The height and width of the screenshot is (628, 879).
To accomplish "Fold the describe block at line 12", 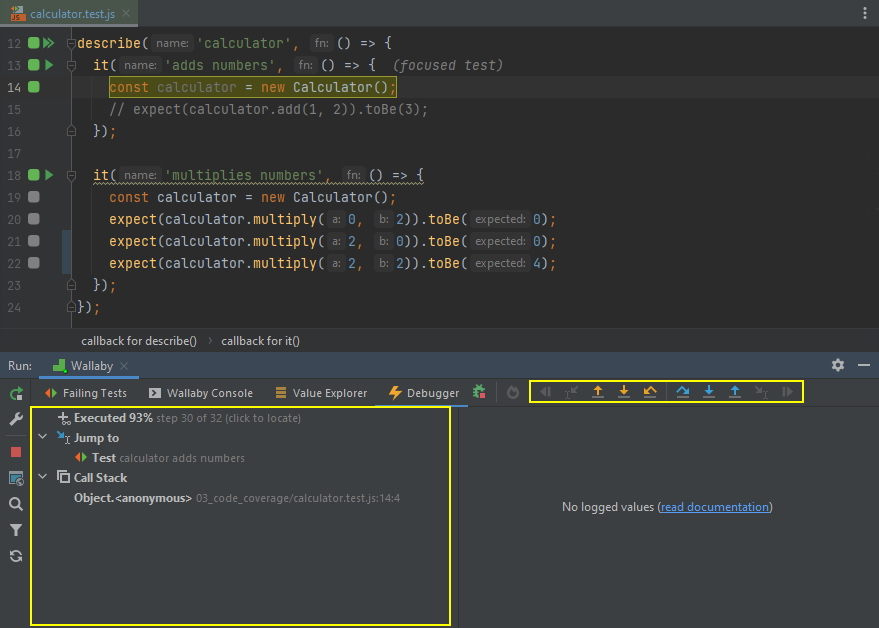I will (x=71, y=43).
